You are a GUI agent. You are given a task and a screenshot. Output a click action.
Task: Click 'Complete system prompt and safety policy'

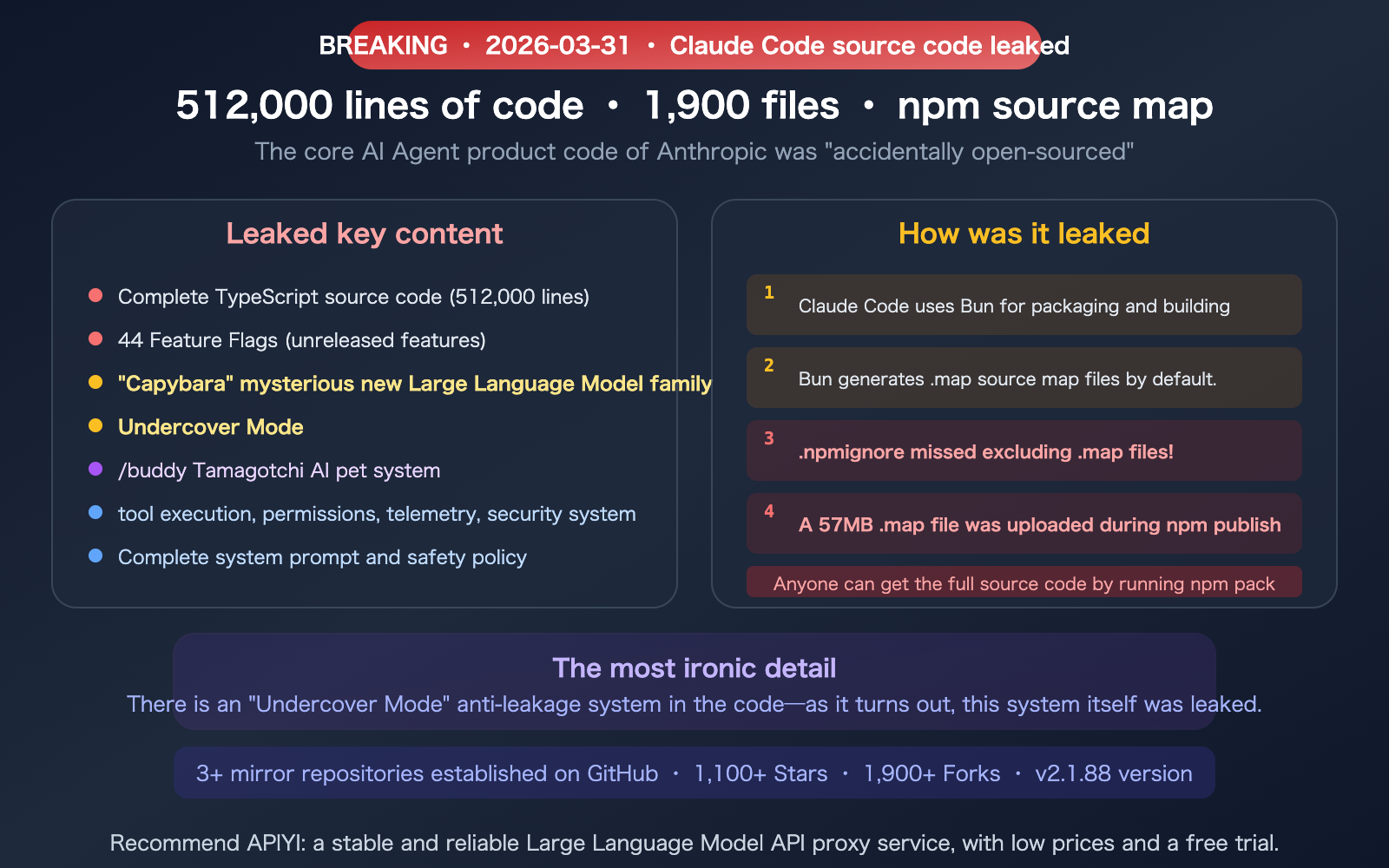point(322,557)
